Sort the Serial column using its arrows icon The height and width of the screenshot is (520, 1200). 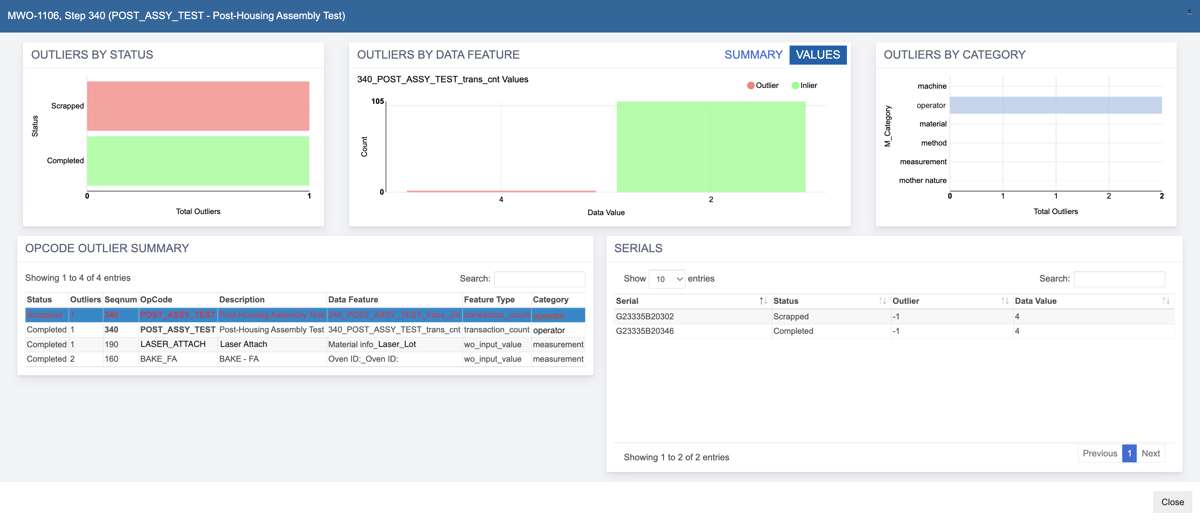tap(763, 301)
